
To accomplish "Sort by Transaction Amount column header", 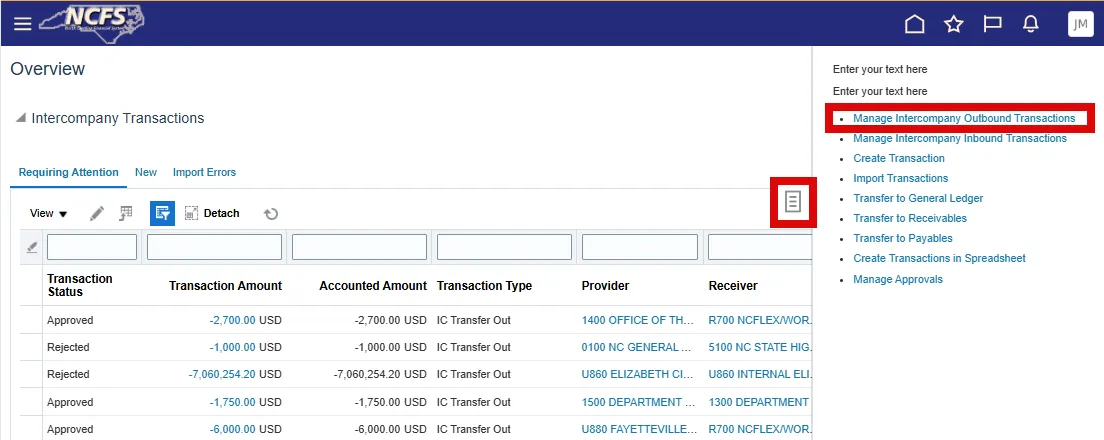I will (225, 286).
